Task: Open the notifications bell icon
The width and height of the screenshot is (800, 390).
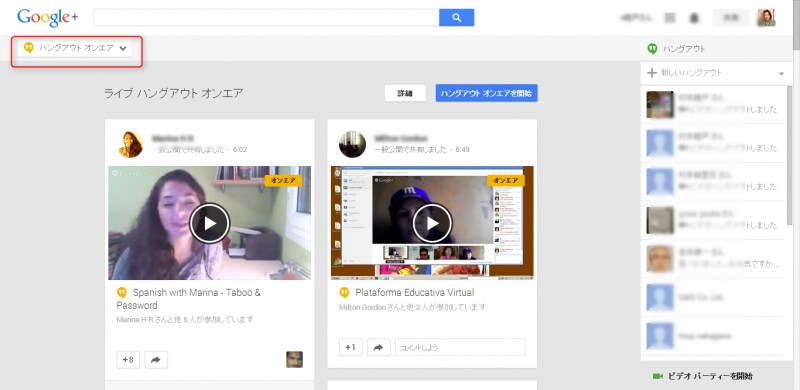Action: click(694, 18)
